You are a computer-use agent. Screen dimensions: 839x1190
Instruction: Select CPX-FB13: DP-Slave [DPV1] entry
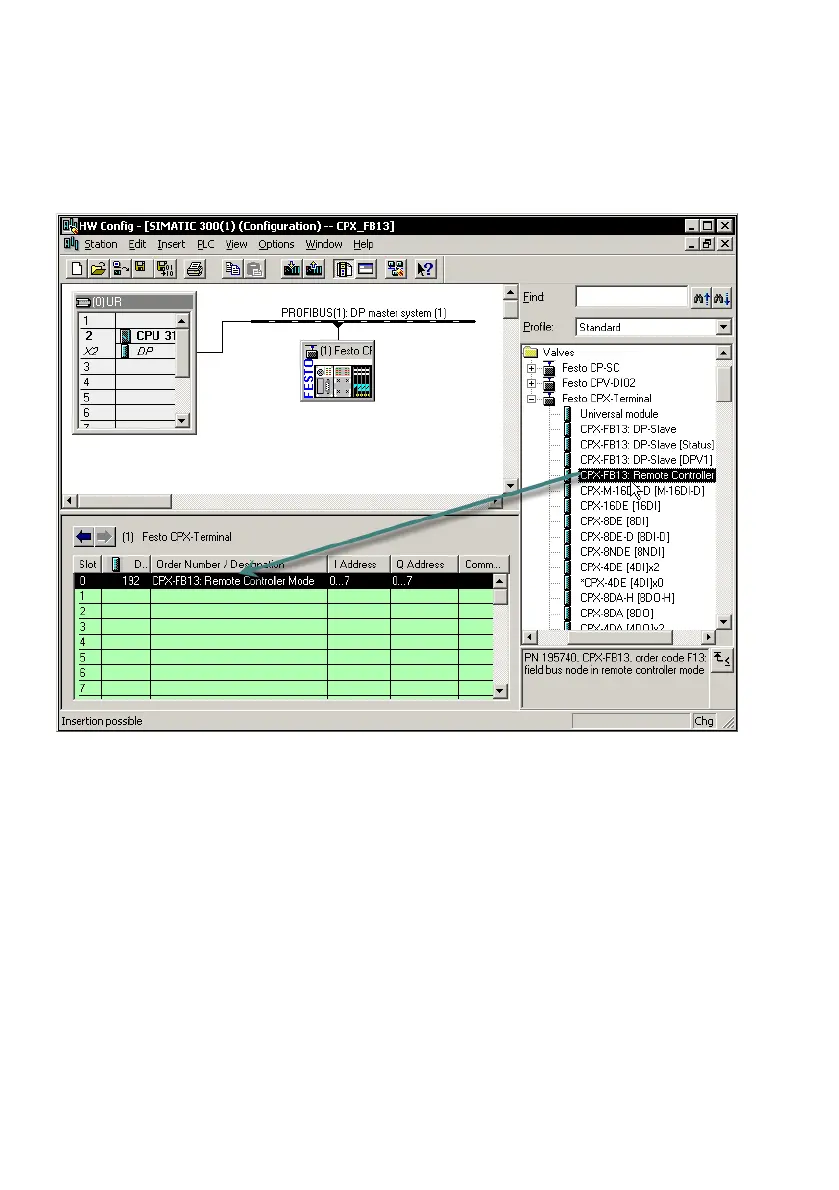[646, 460]
